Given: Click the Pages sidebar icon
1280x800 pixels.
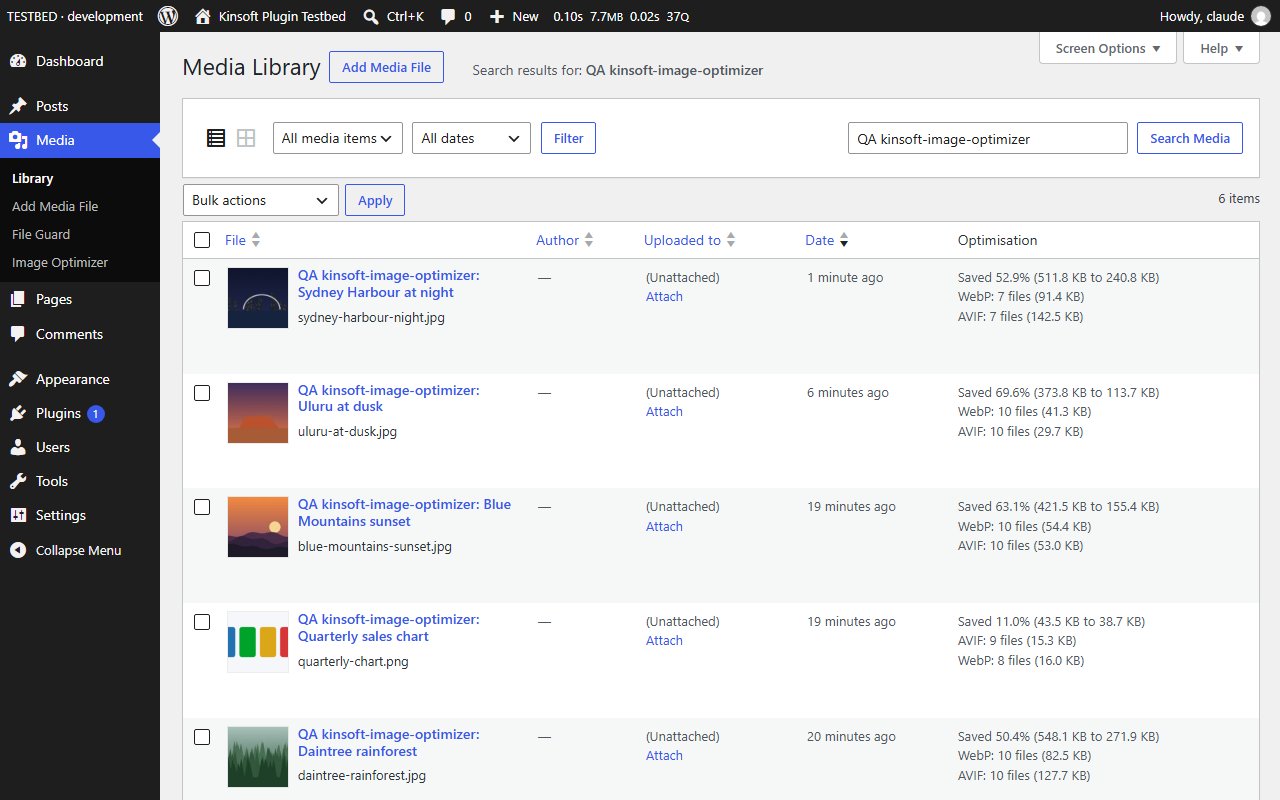Looking at the screenshot, I should click(18, 299).
